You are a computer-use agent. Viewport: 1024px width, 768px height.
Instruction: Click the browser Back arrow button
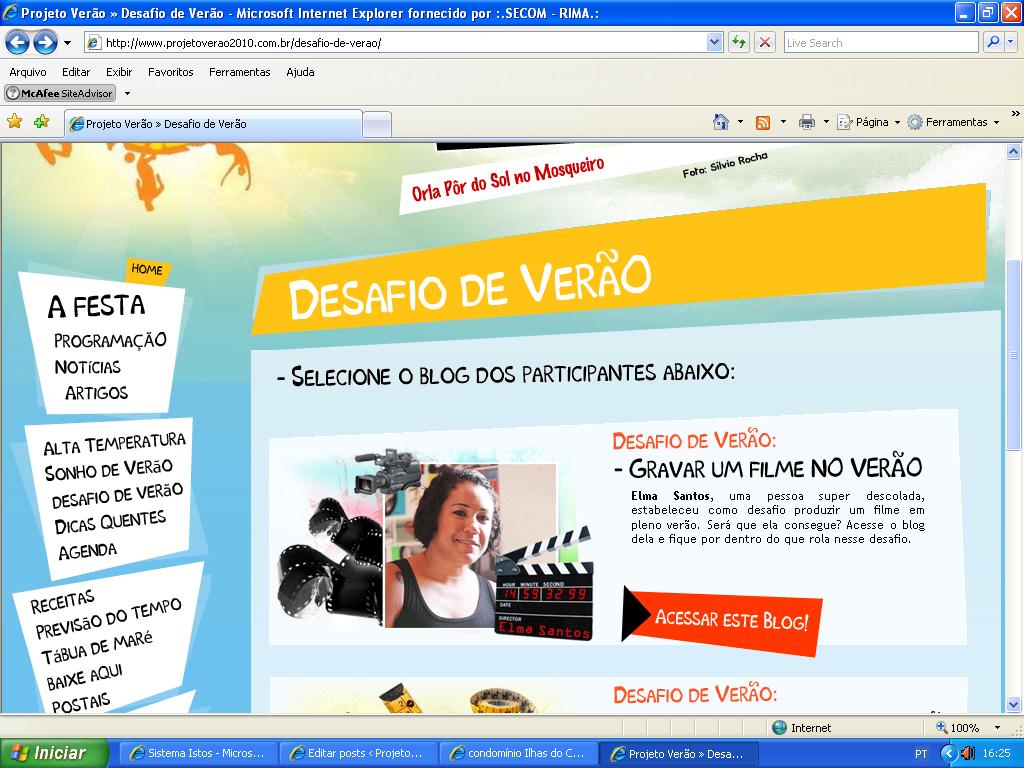pyautogui.click(x=17, y=42)
